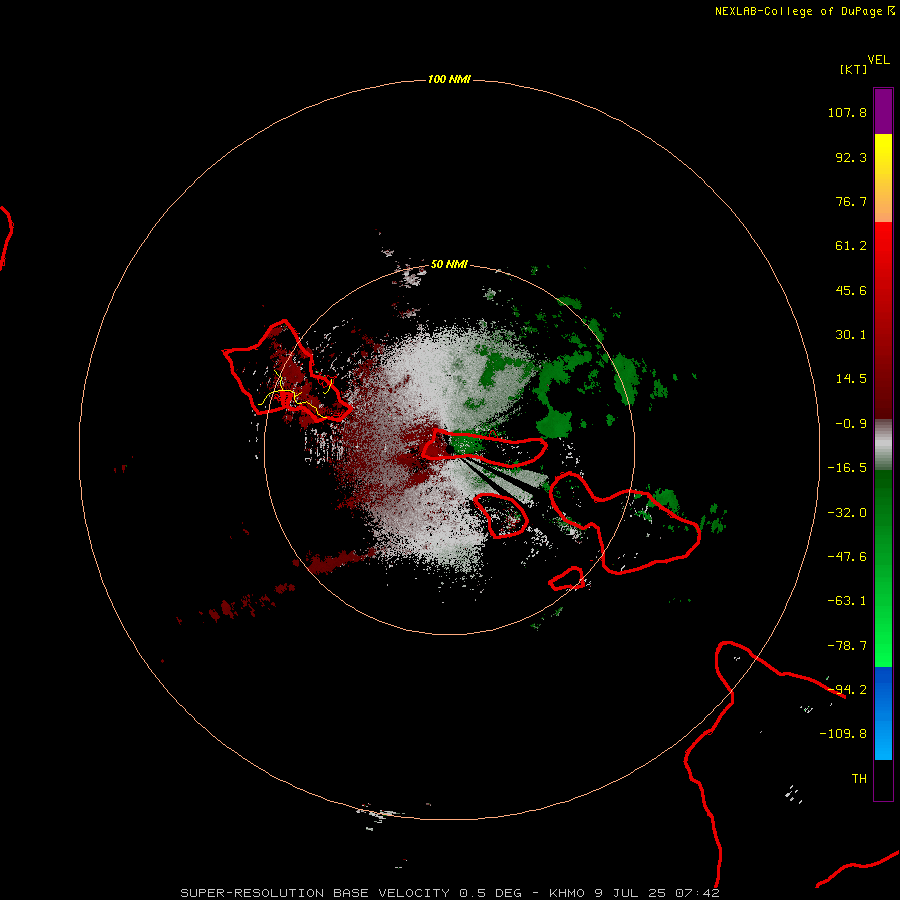Click the -32.0 legend value
This screenshot has height=900, width=900.
tap(847, 513)
